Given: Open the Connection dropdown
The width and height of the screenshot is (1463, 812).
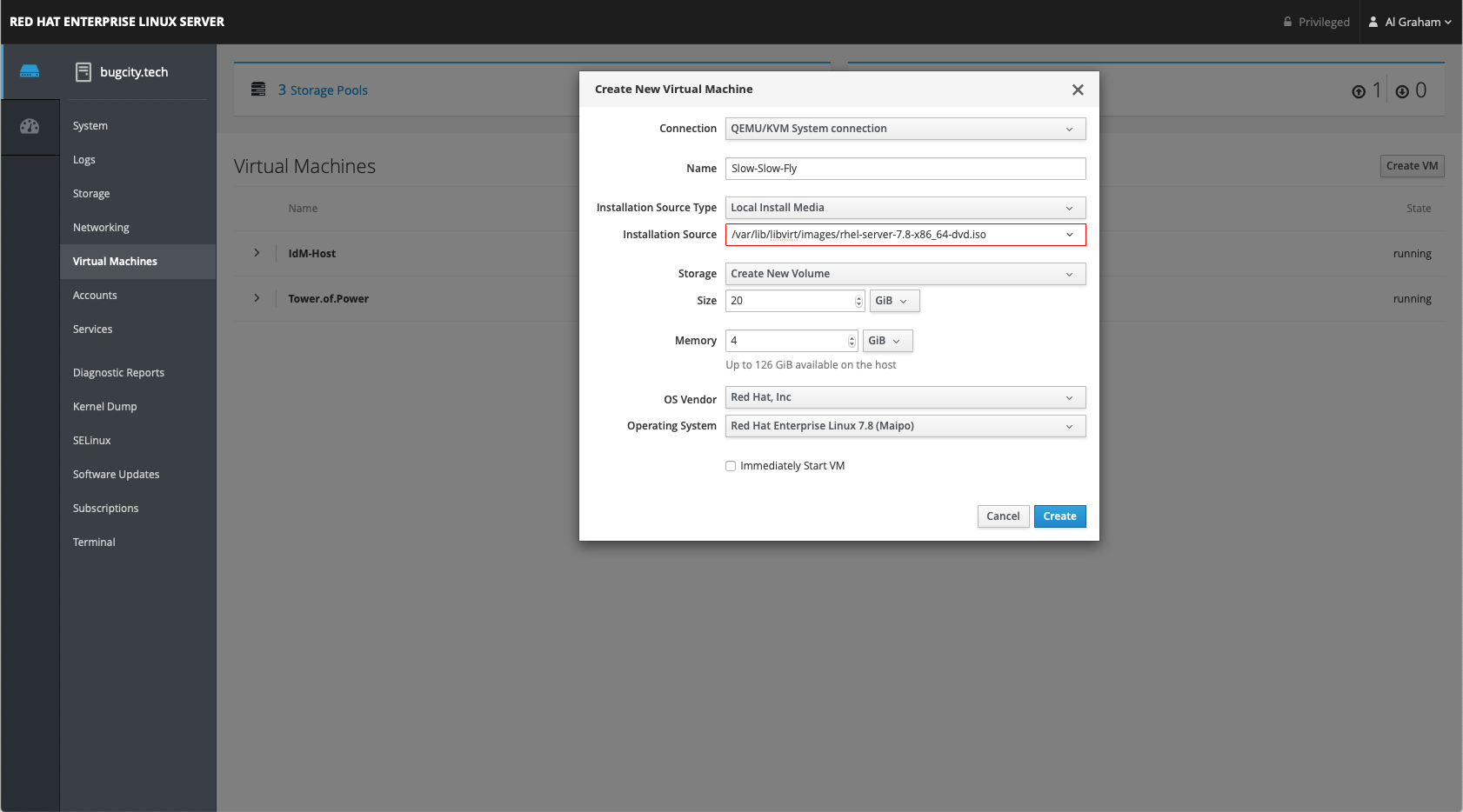Looking at the screenshot, I should point(905,129).
